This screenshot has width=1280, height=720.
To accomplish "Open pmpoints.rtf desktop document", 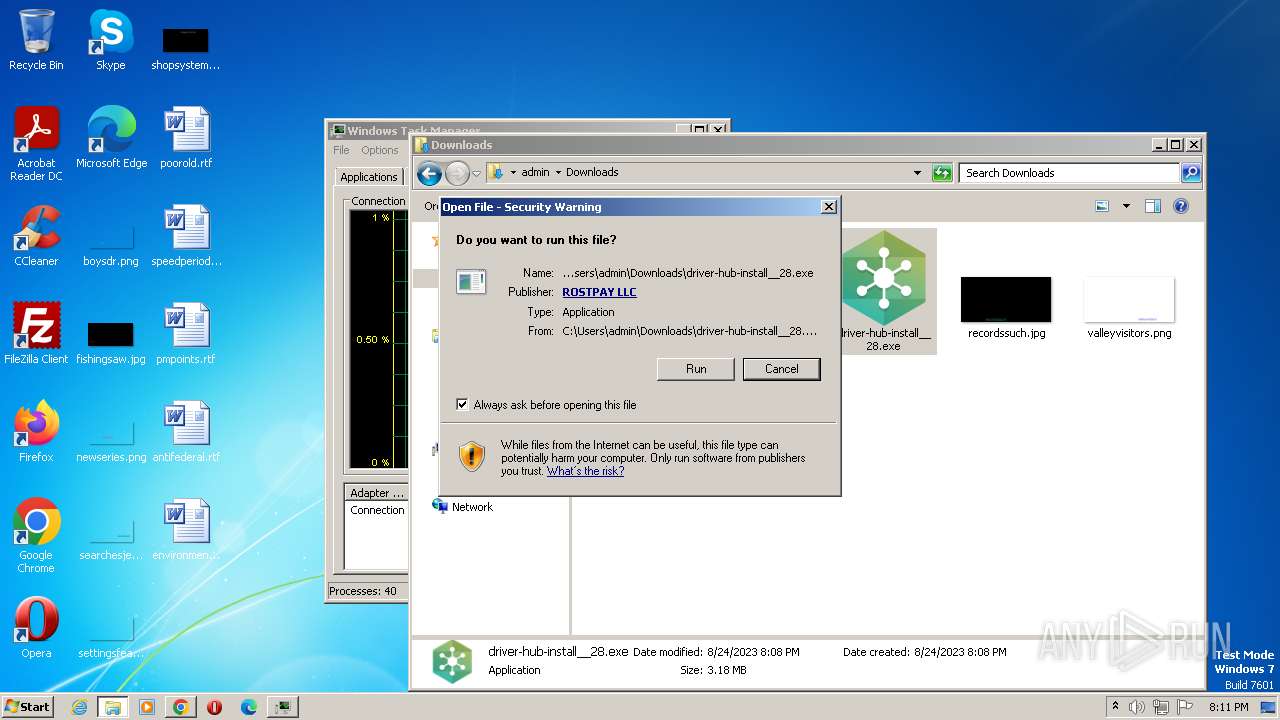I will click(186, 333).
